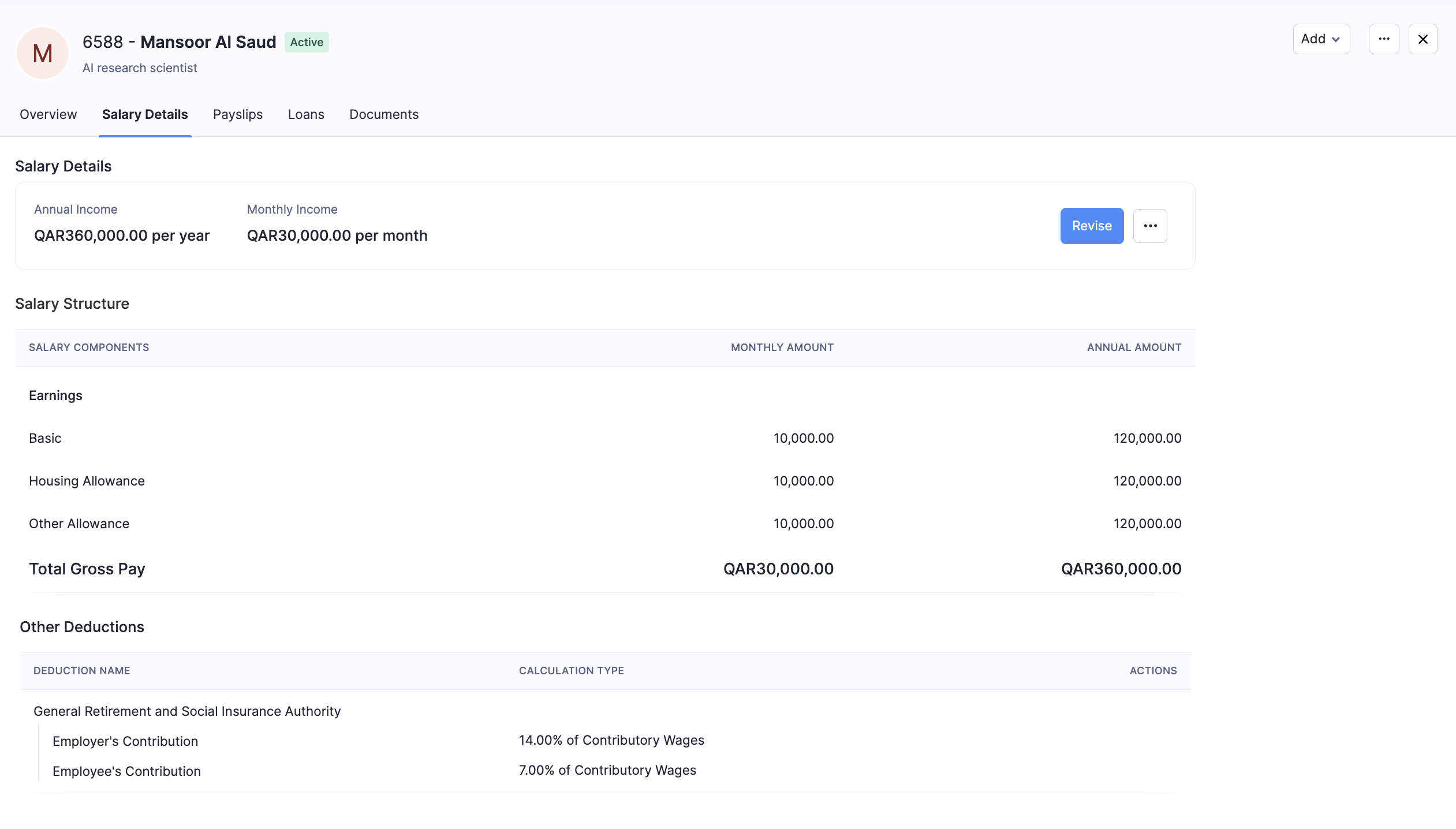This screenshot has height=829, width=1456.
Task: Click the Other Allowance row
Action: tap(79, 524)
